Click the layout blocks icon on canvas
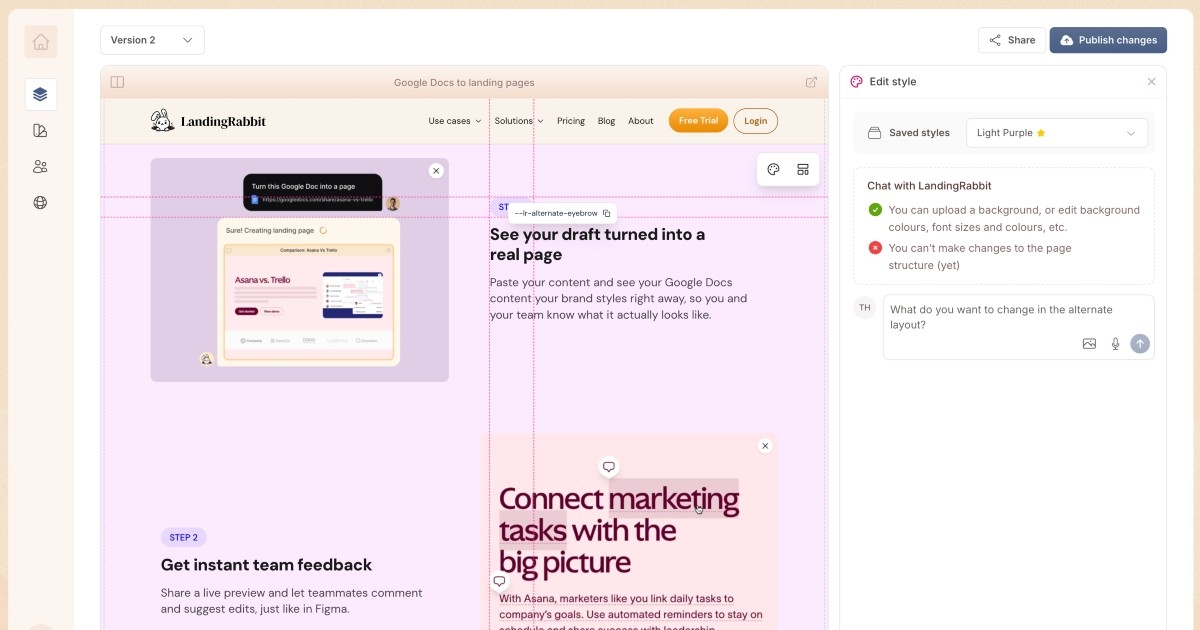Screen dimensions: 1200x630 [x=802, y=169]
